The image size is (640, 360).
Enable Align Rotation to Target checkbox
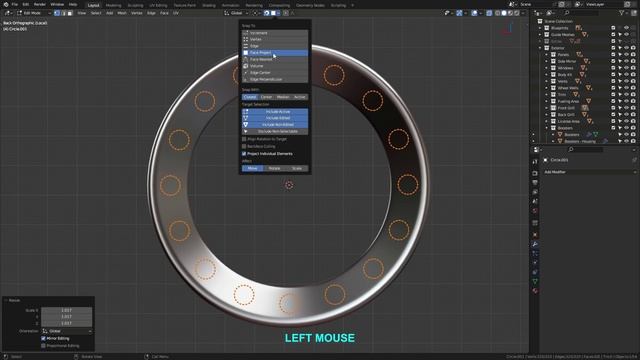[x=244, y=139]
